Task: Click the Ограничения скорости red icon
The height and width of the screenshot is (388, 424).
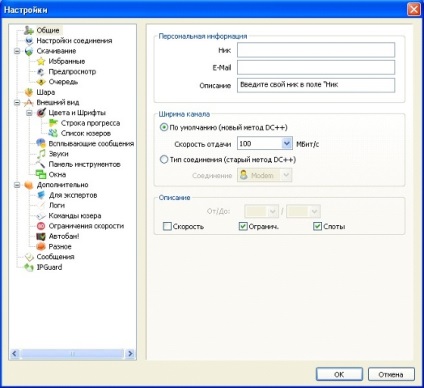Action: 41,226
